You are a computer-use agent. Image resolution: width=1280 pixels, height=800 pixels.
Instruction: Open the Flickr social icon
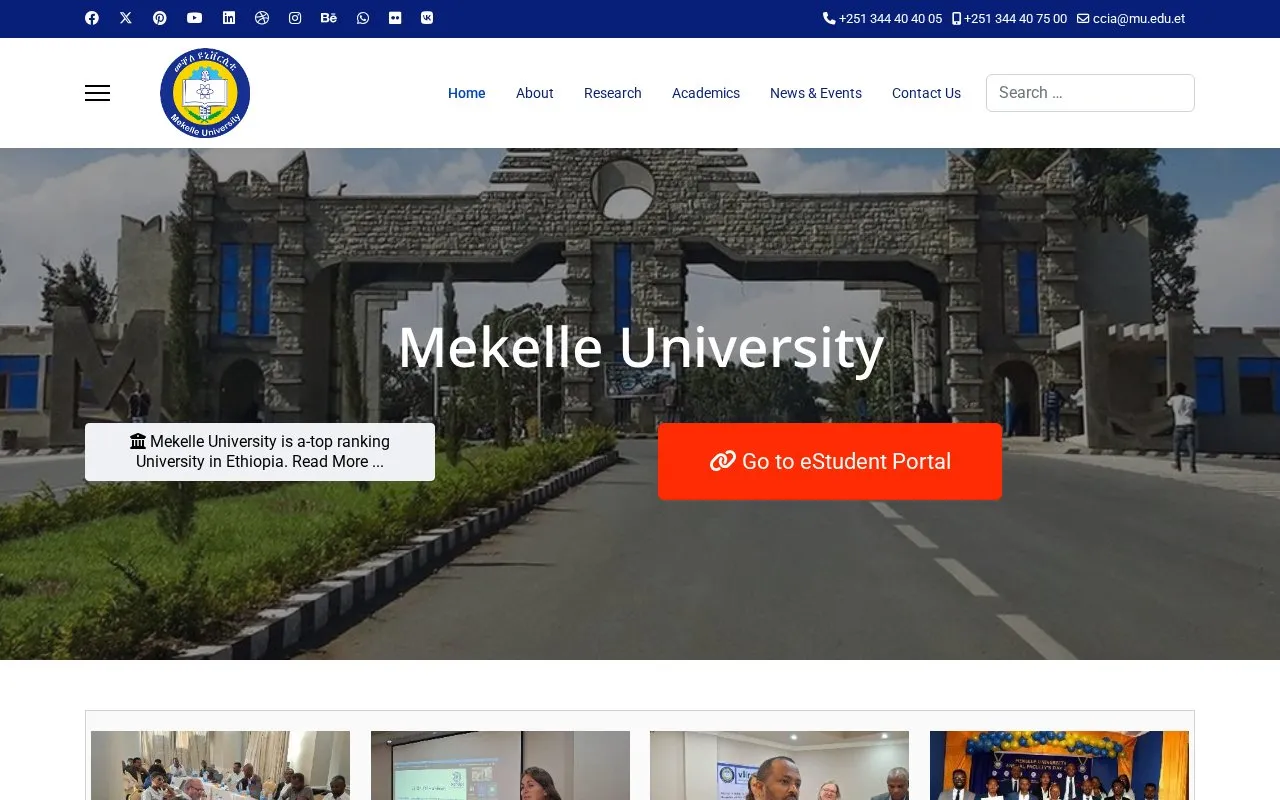click(x=395, y=18)
